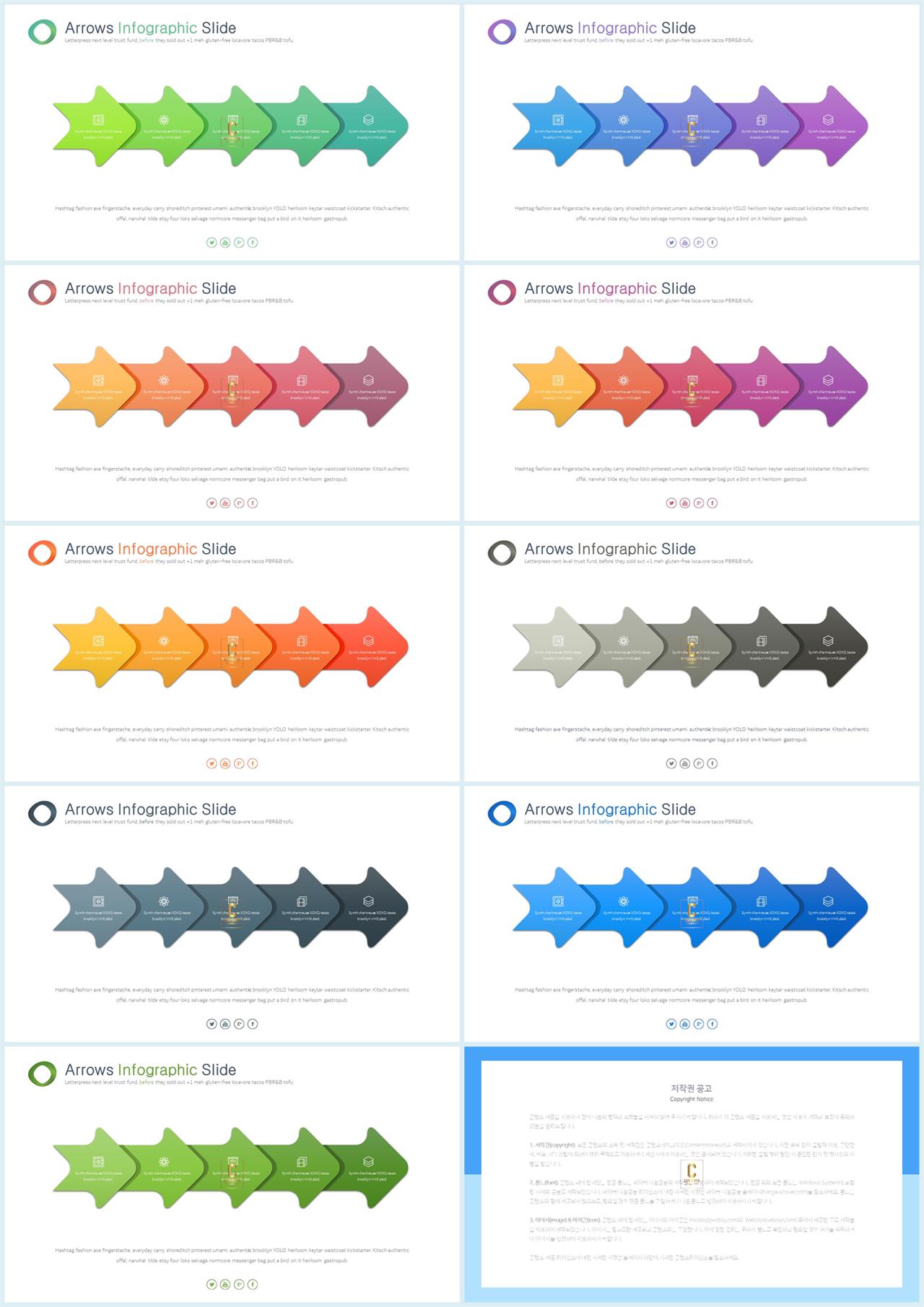Click the teal ring logo on the first slide
Screen dimensions: 924x1307
(42, 32)
